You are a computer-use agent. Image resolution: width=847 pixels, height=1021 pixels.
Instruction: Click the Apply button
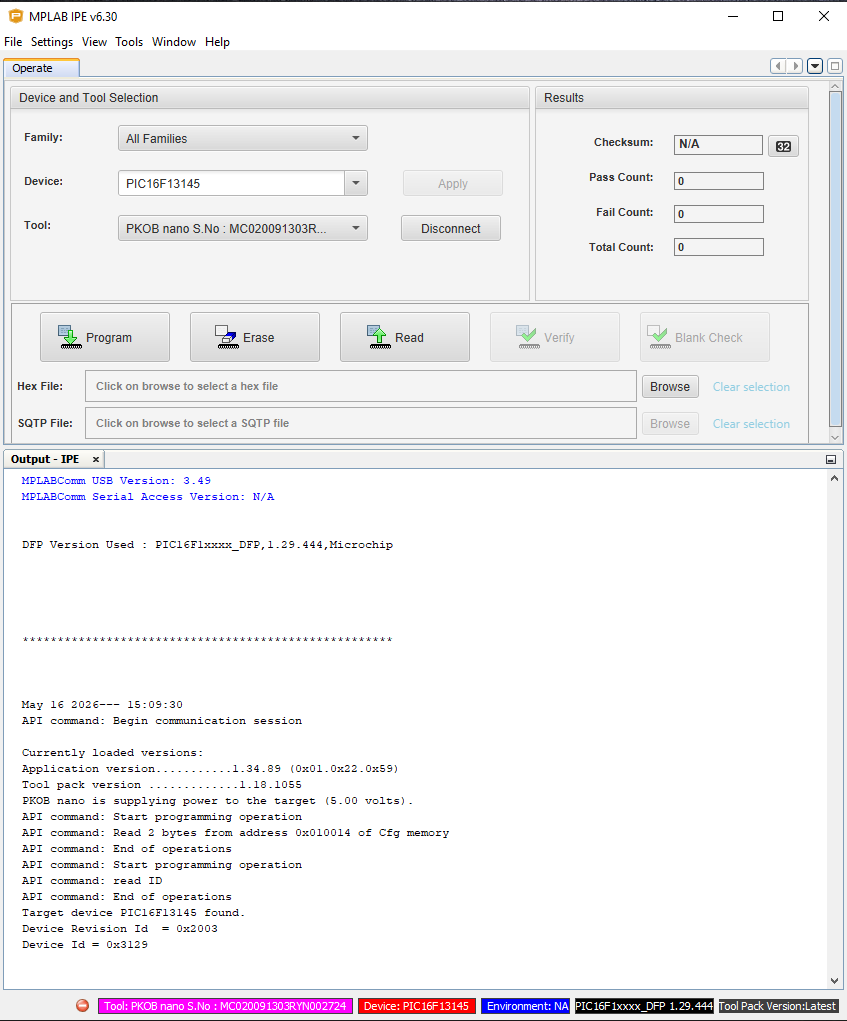pos(452,184)
